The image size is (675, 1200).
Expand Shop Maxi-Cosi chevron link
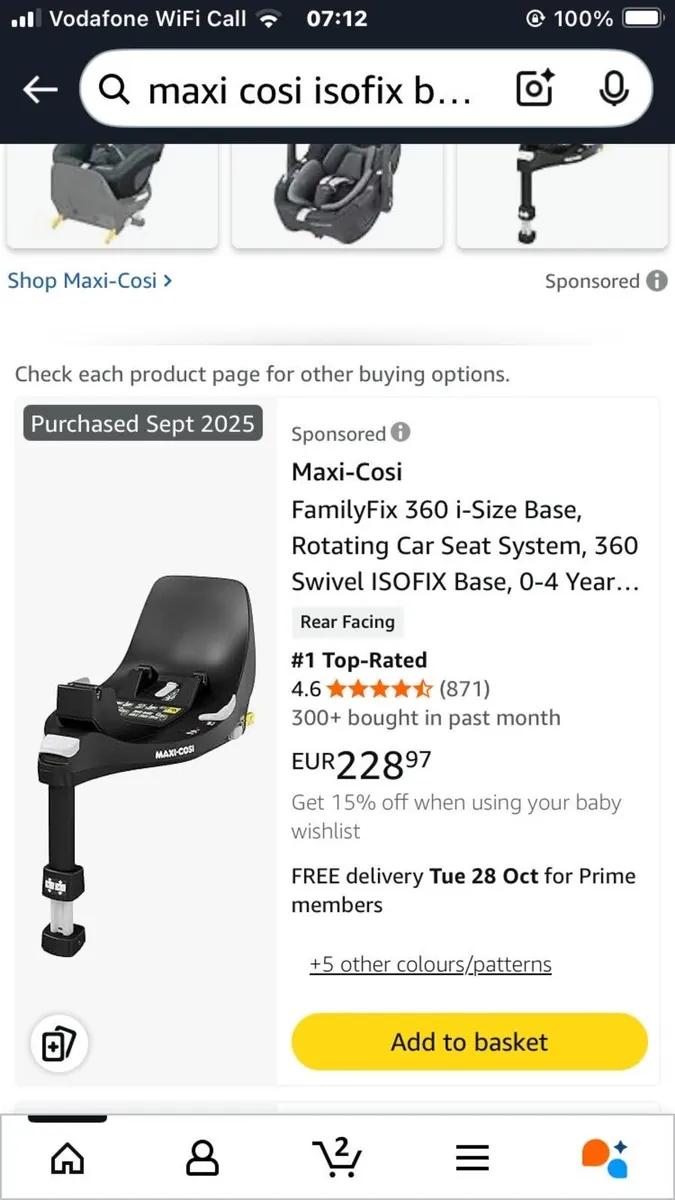[x=90, y=281]
